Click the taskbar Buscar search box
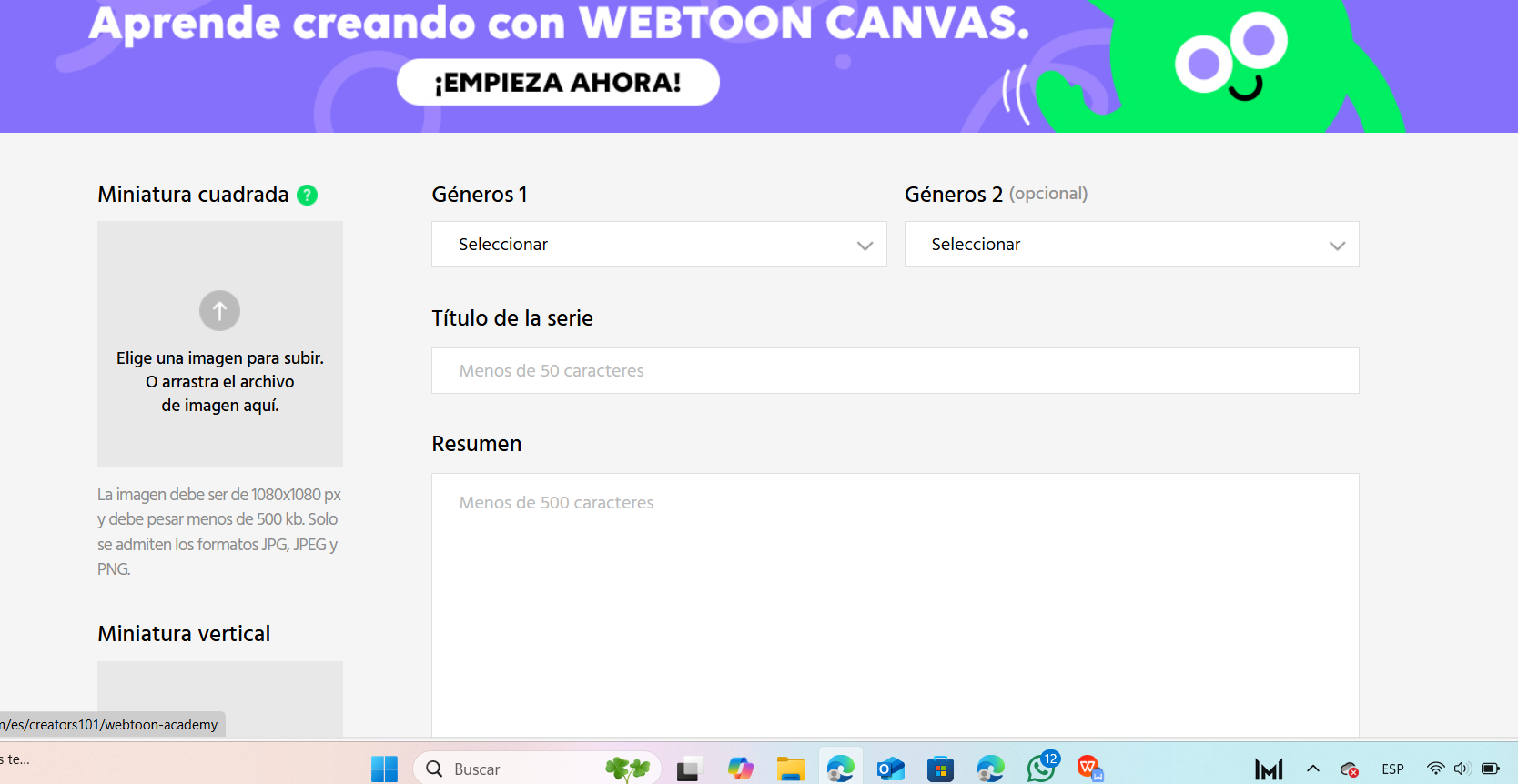Viewport: 1518px width, 784px height. (x=537, y=769)
